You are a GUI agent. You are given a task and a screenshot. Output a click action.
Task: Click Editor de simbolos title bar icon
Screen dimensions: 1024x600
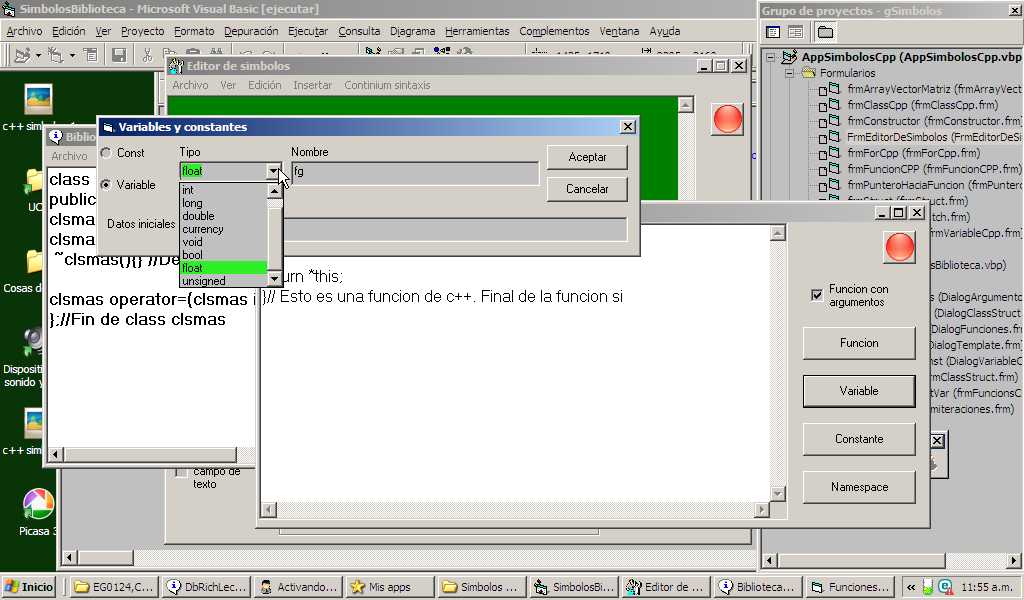click(176, 66)
